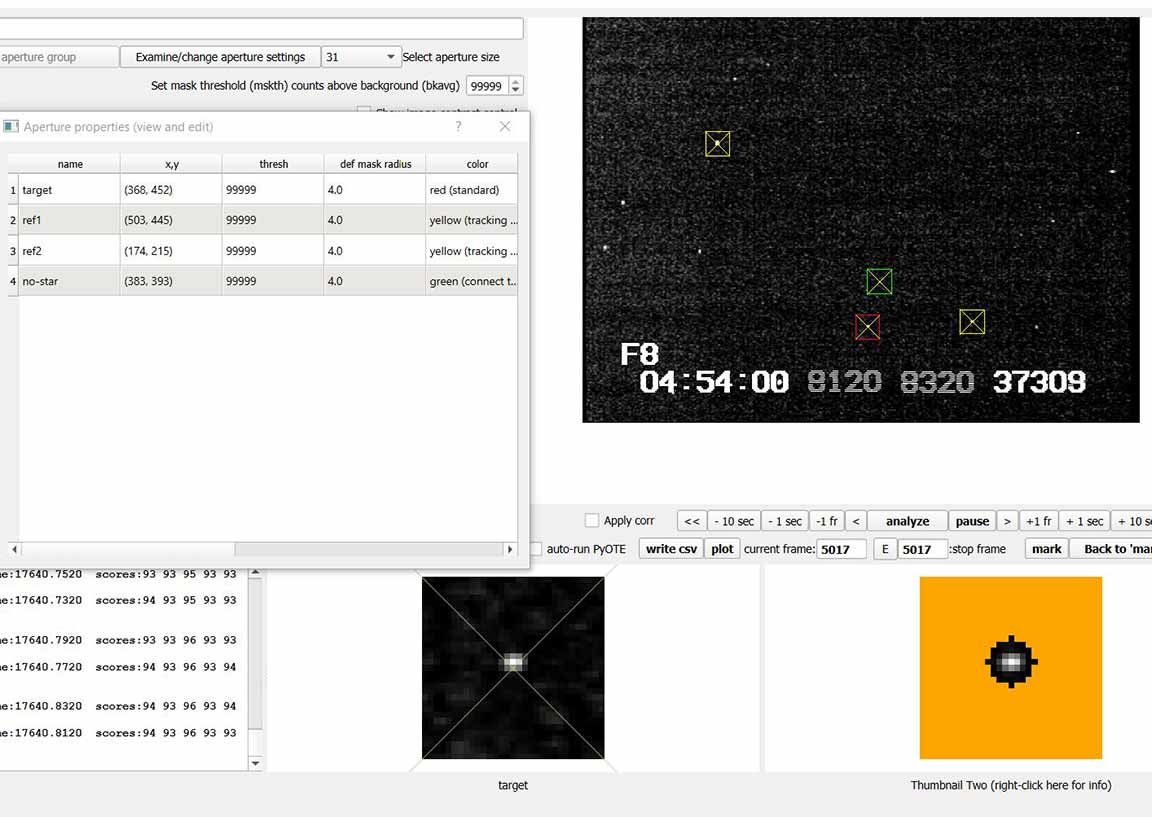Click the orange Thumbnail Two mask image
Image resolution: width=1152 pixels, height=817 pixels.
click(x=1011, y=667)
